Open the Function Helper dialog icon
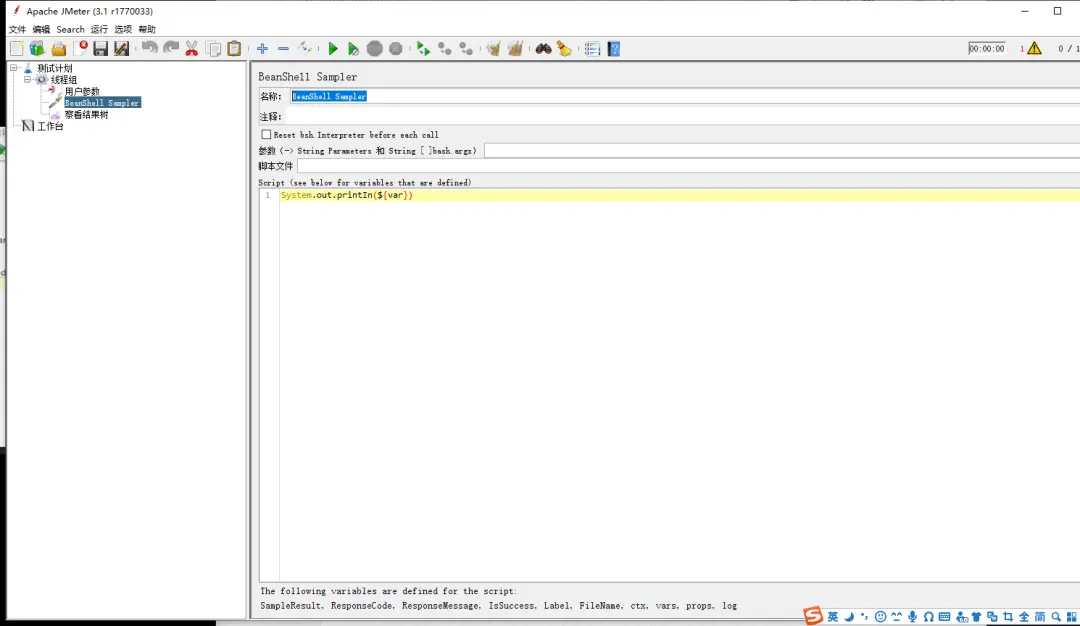This screenshot has width=1080, height=626. (x=592, y=48)
